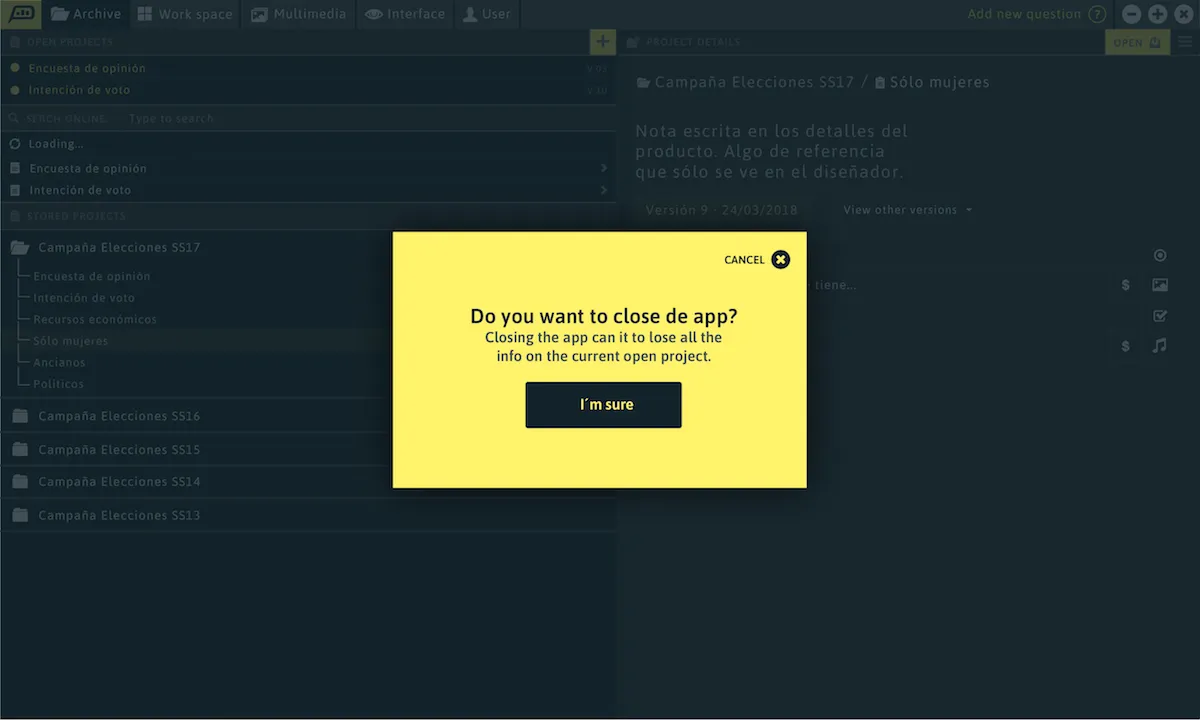1200x720 pixels.
Task: Go to the Interface tab
Action: click(405, 14)
